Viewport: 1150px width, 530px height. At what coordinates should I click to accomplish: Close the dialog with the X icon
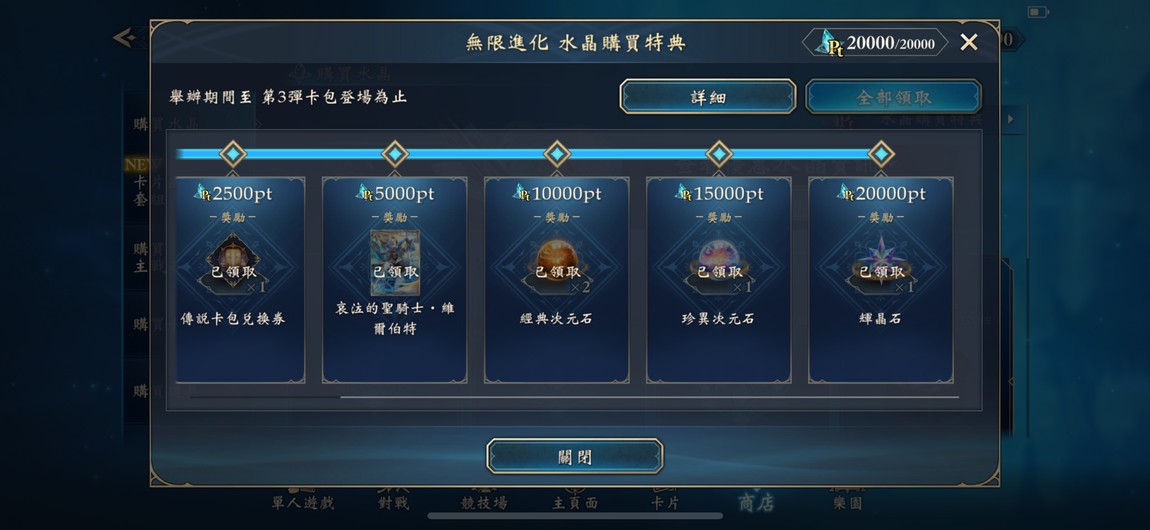tap(969, 43)
